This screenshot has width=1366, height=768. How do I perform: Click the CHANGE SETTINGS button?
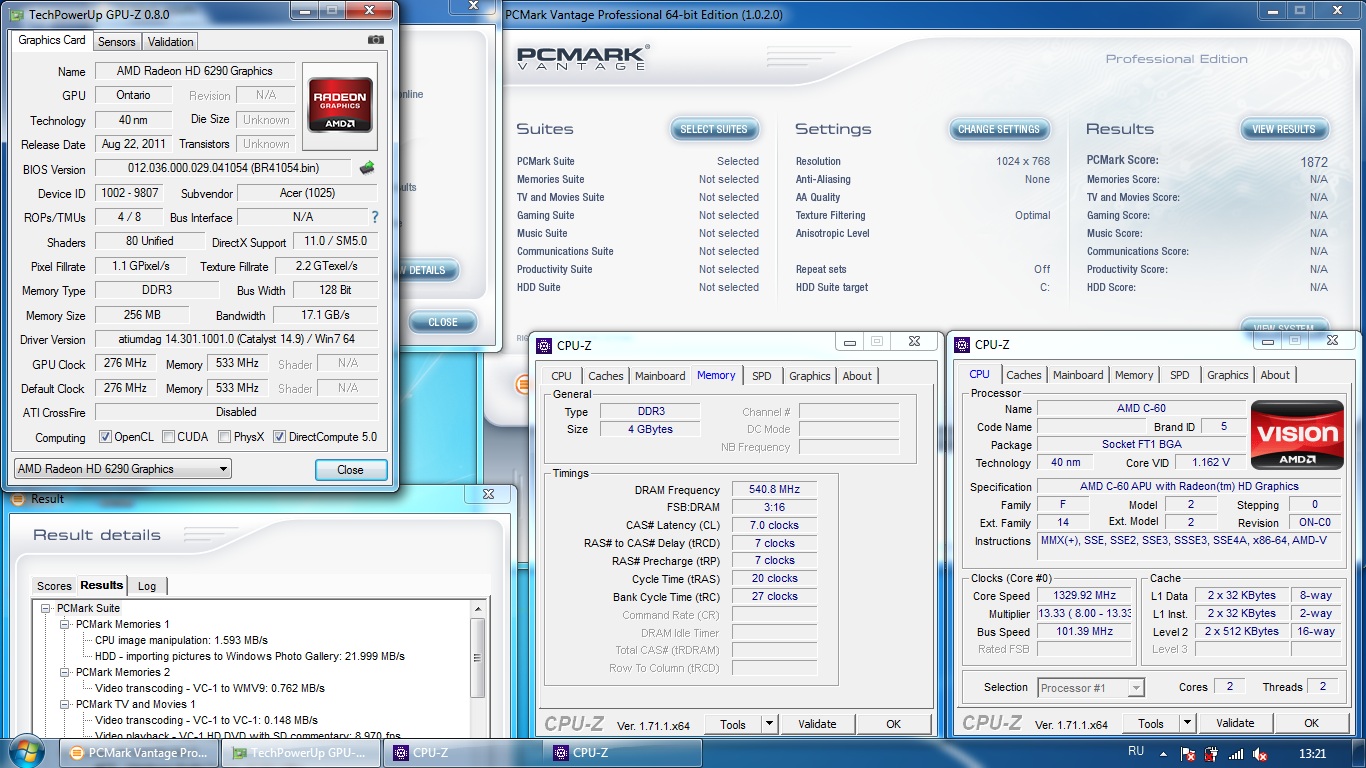click(999, 129)
